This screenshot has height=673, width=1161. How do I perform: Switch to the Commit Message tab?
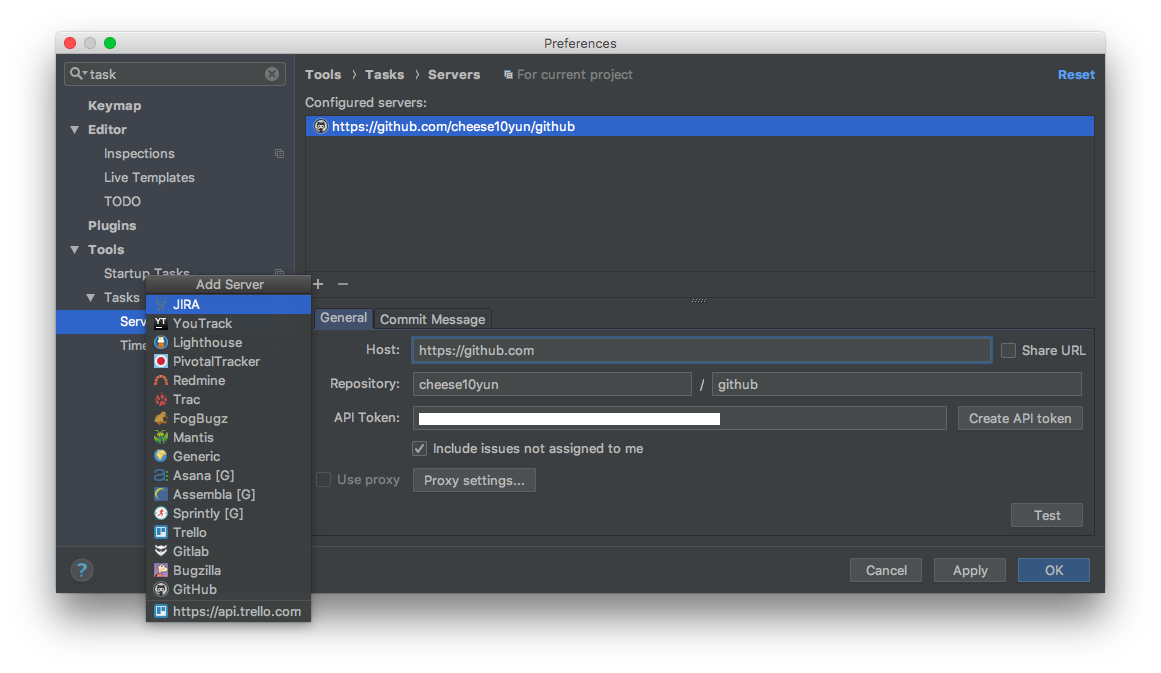pyautogui.click(x=432, y=319)
